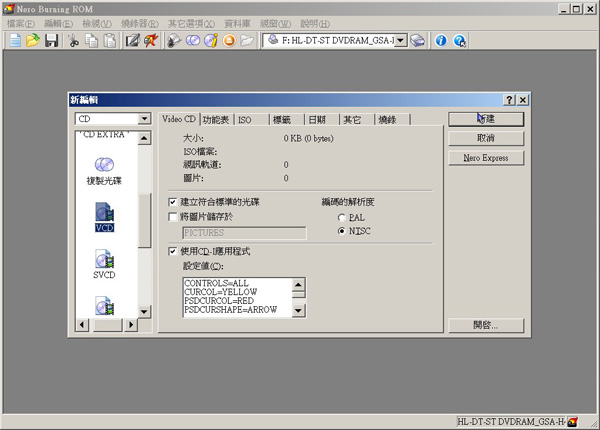Click the Nero Express button
This screenshot has height=430, width=600.
(x=486, y=158)
